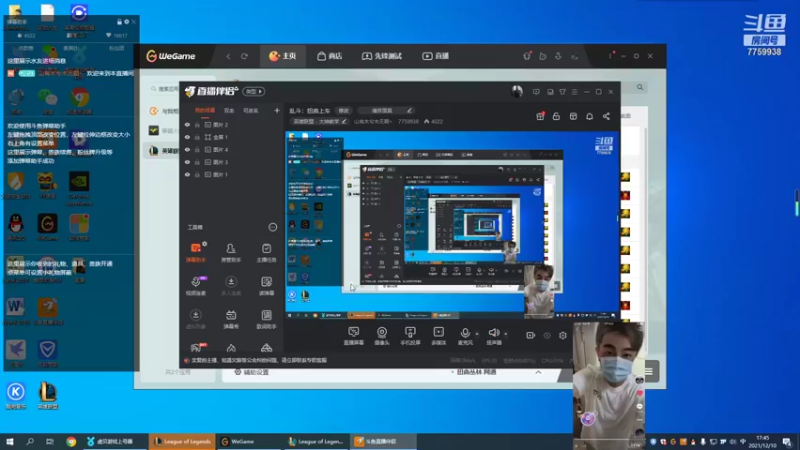Open the funnel/filter dropdown in the companion title bar

562,92
